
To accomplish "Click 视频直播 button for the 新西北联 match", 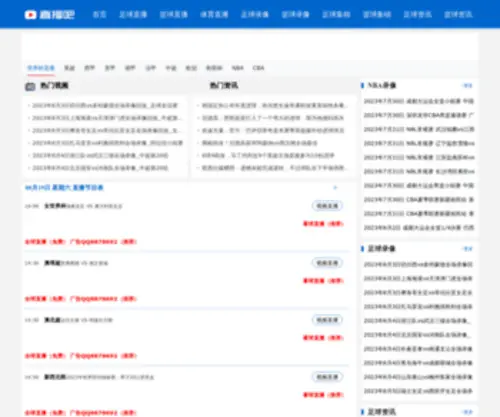I will click(327, 377).
